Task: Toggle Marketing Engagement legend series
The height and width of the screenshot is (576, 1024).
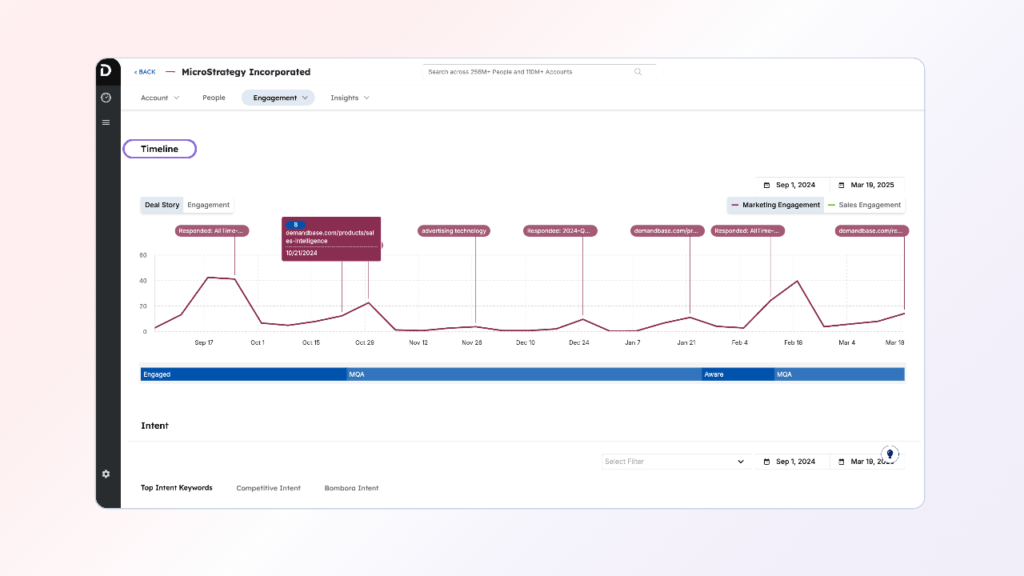Action: click(775, 205)
